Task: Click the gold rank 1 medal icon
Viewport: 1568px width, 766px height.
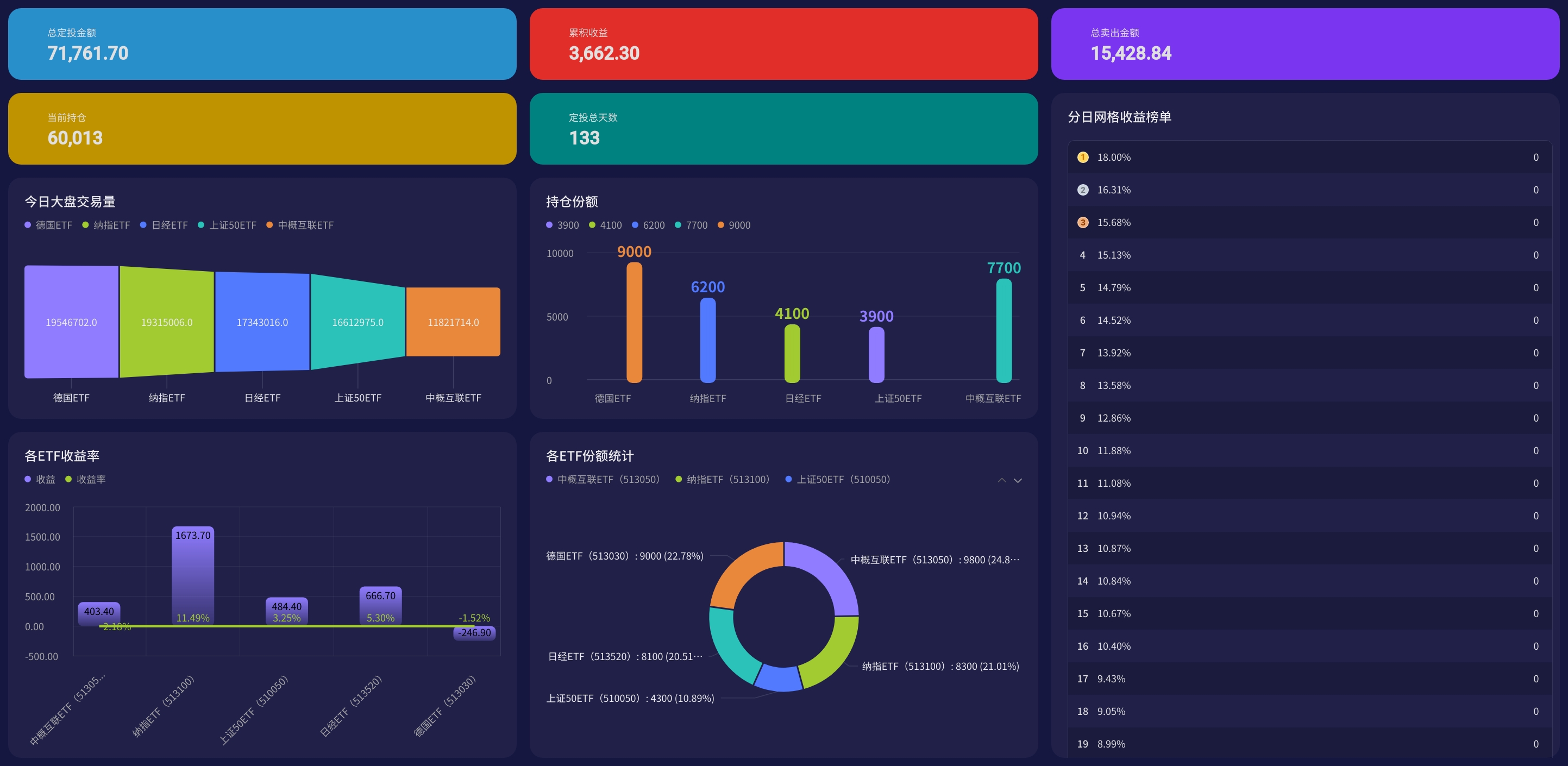Action: pos(1083,157)
